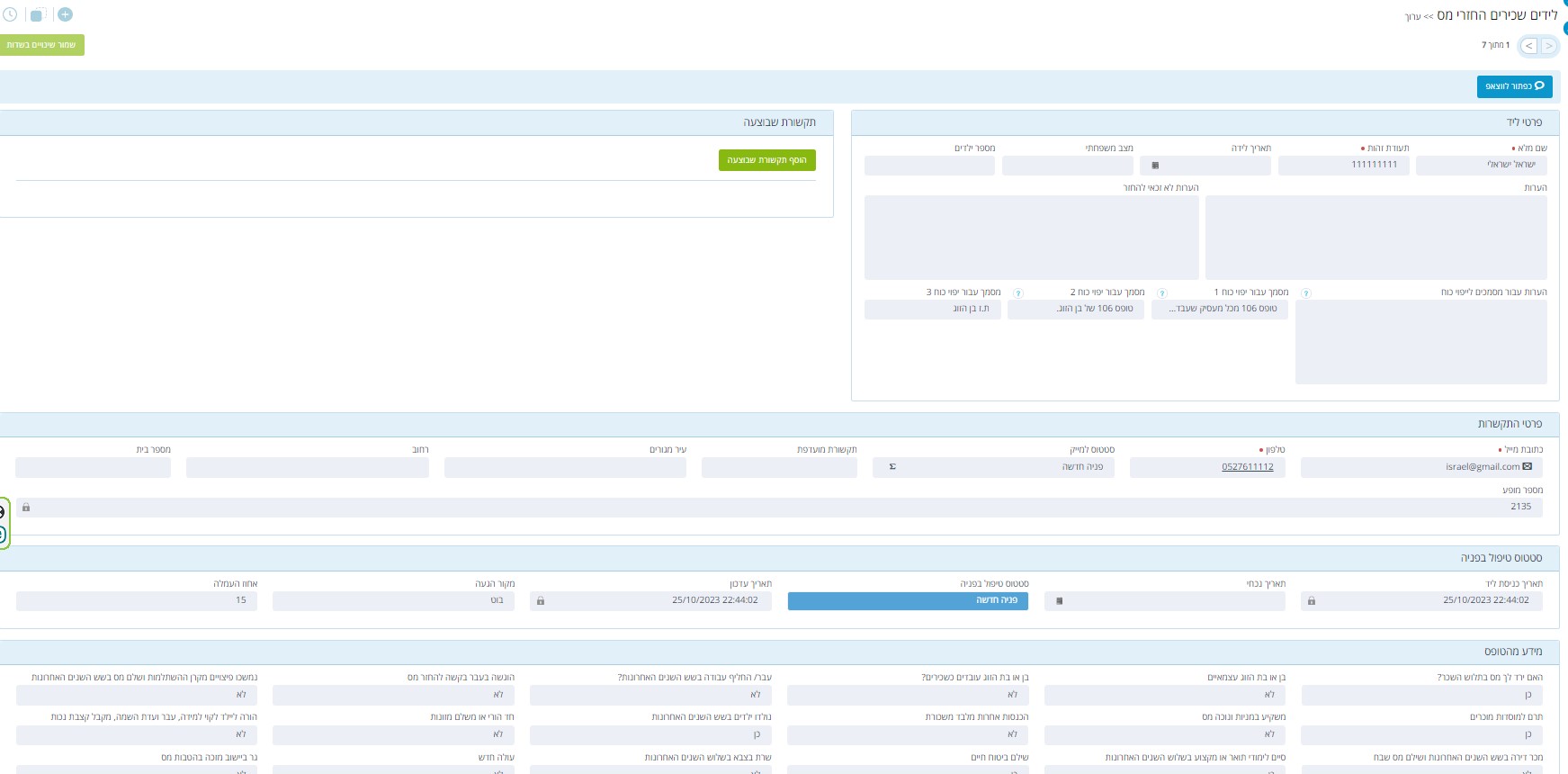Click the phone number link 0527611112

[1248, 467]
